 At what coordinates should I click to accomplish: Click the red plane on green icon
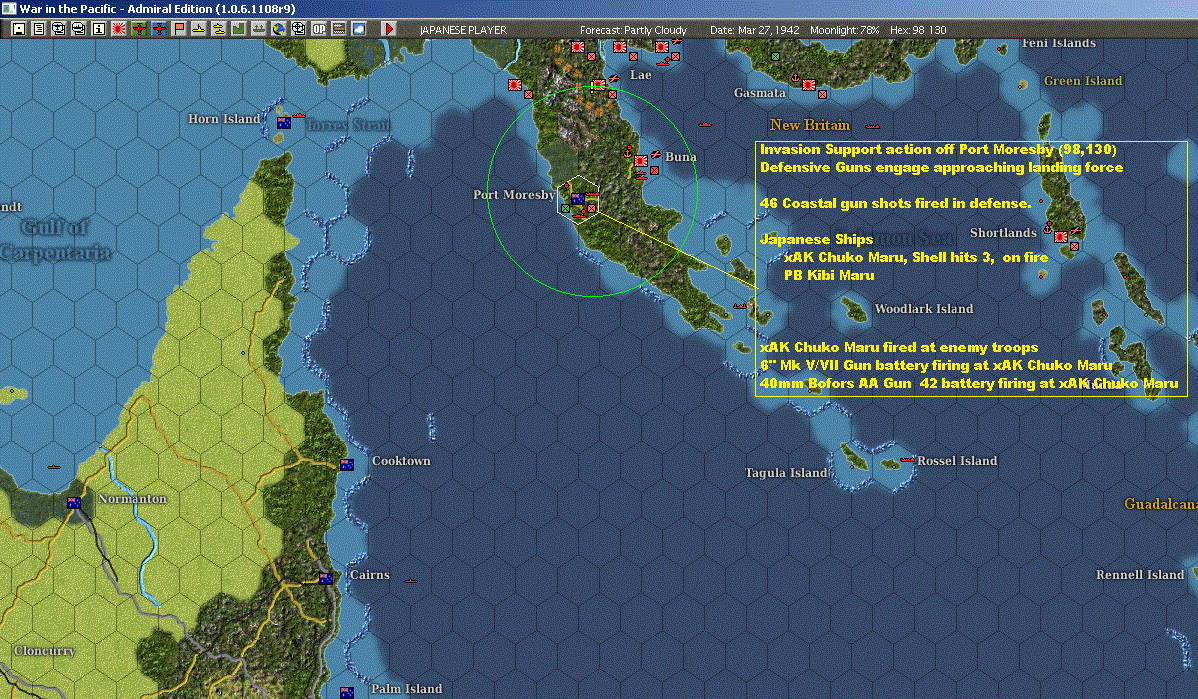139,29
